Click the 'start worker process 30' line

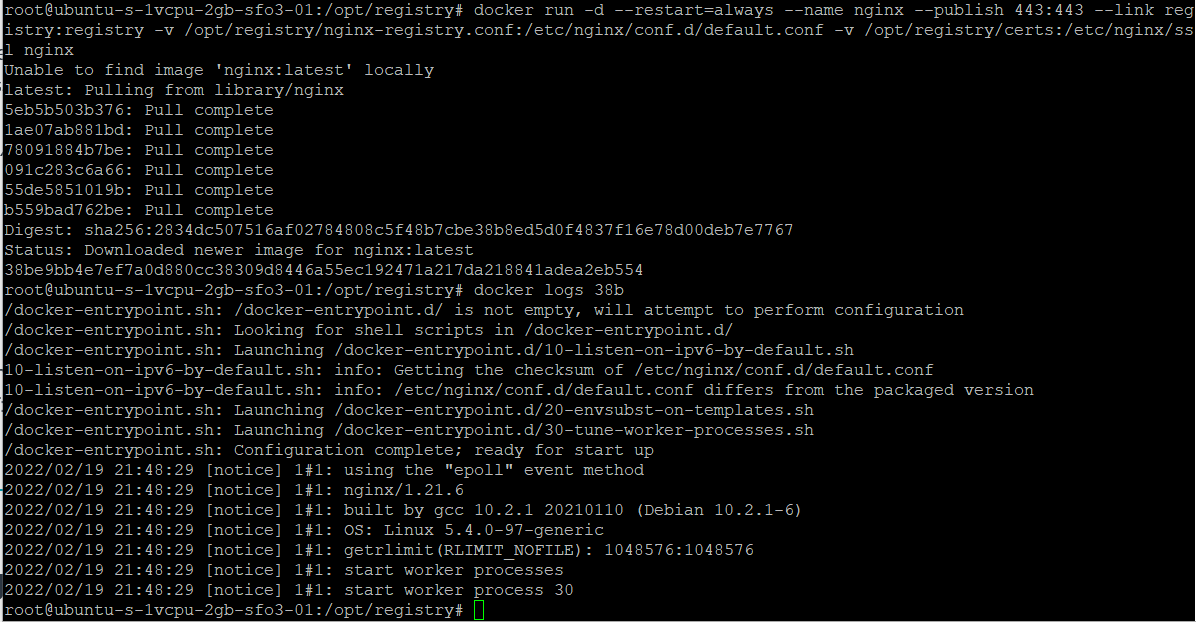point(288,590)
